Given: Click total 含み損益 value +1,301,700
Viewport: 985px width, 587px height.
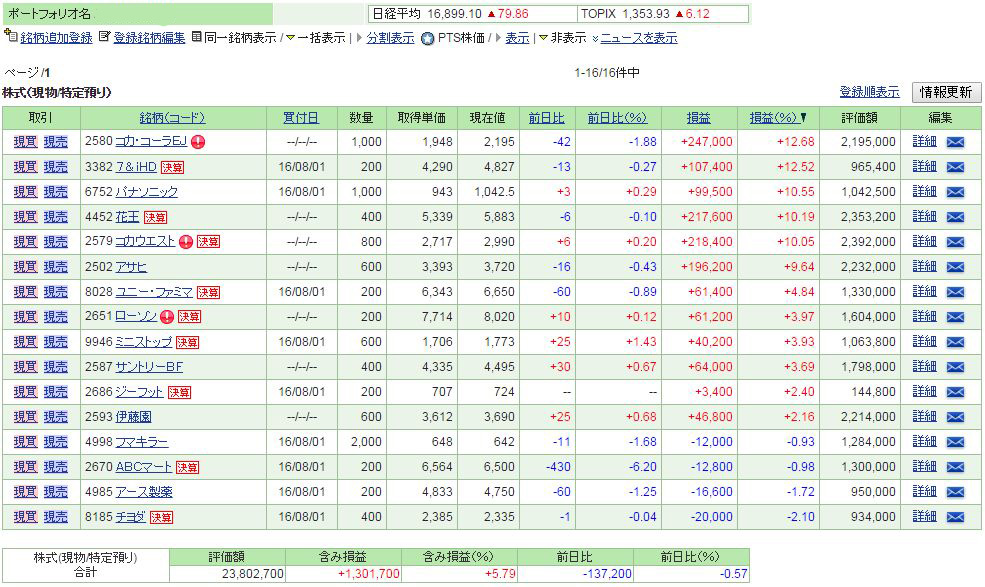Looking at the screenshot, I should coord(369,574).
